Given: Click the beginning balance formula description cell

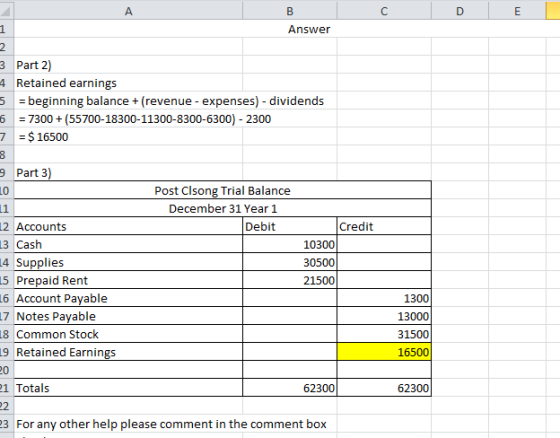Looking at the screenshot, I should point(171,101).
